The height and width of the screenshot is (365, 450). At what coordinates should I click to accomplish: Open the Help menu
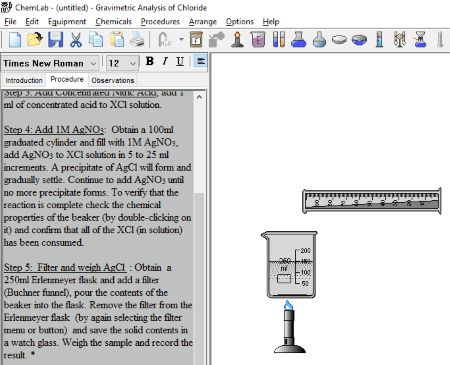[x=271, y=22]
